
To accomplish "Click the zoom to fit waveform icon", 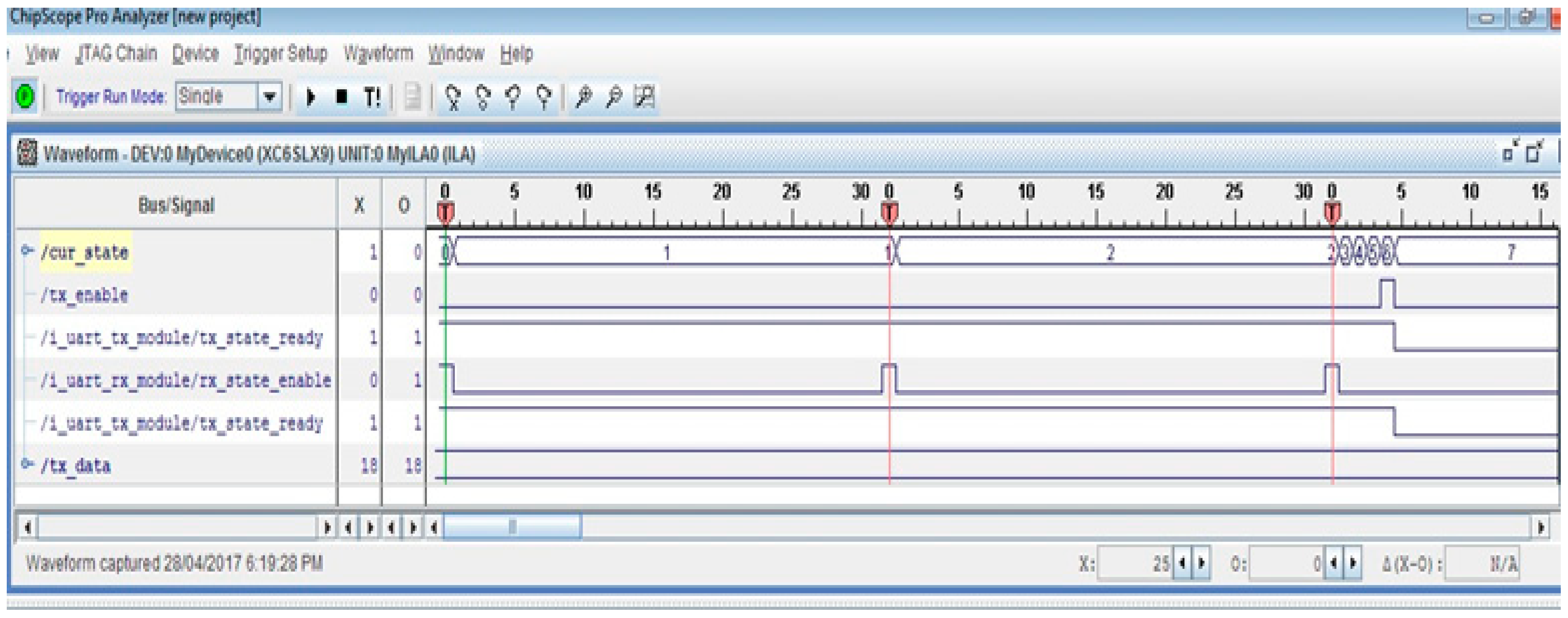I will [644, 97].
